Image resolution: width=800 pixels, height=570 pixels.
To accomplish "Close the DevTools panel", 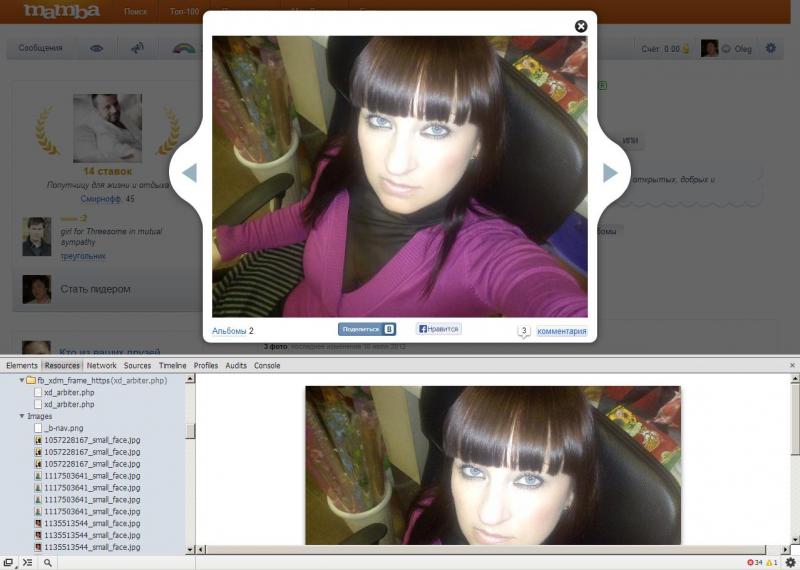I will point(792,366).
